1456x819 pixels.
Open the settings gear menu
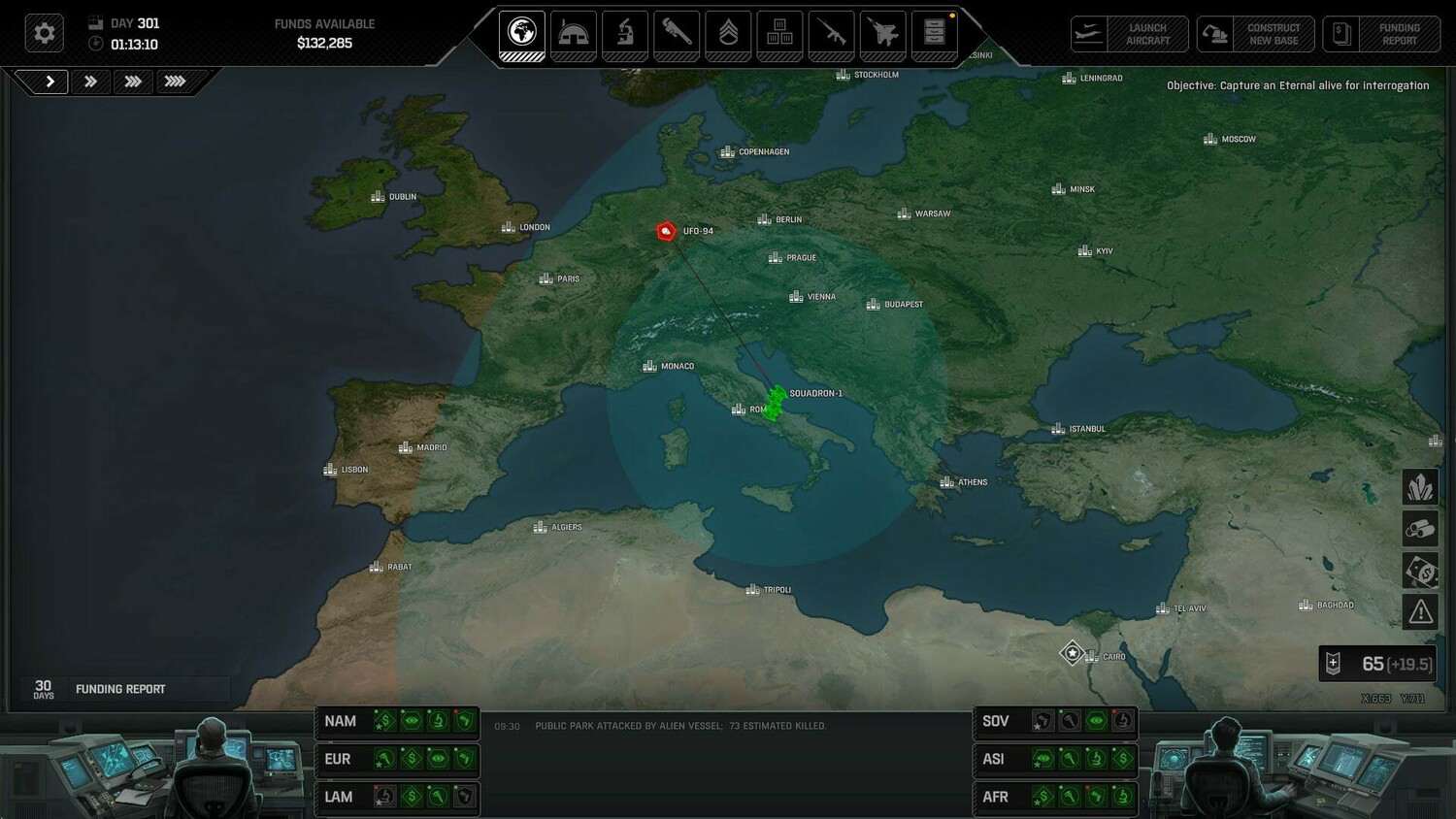click(x=44, y=33)
